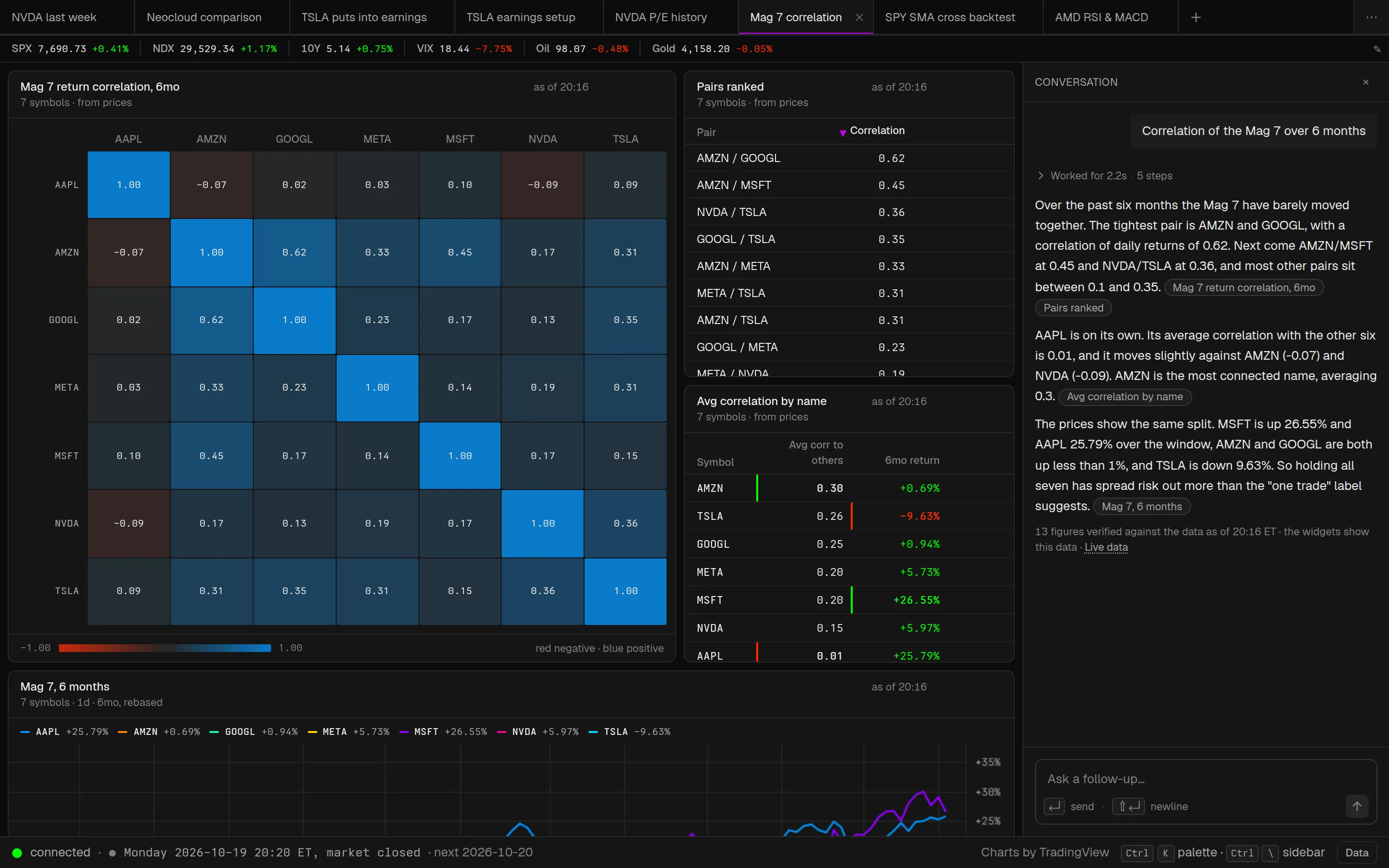The image size is (1389, 868).
Task: Click the Oil 98.07 ticker
Action: tap(582, 49)
